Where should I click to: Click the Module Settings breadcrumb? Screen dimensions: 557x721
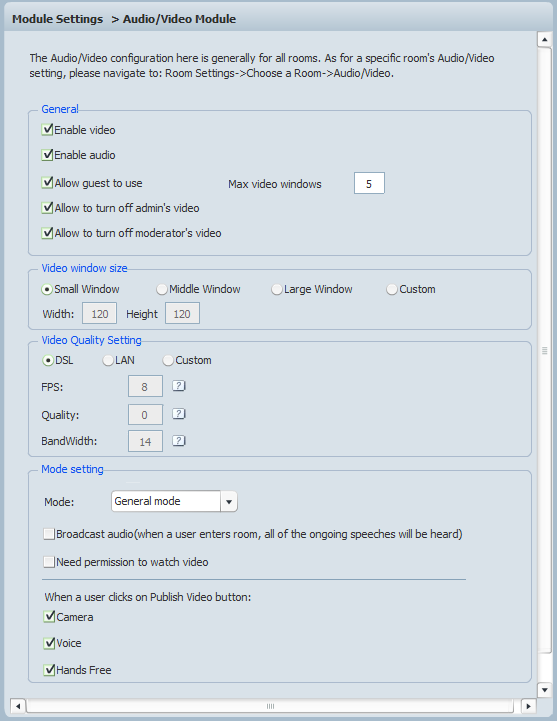(x=57, y=19)
